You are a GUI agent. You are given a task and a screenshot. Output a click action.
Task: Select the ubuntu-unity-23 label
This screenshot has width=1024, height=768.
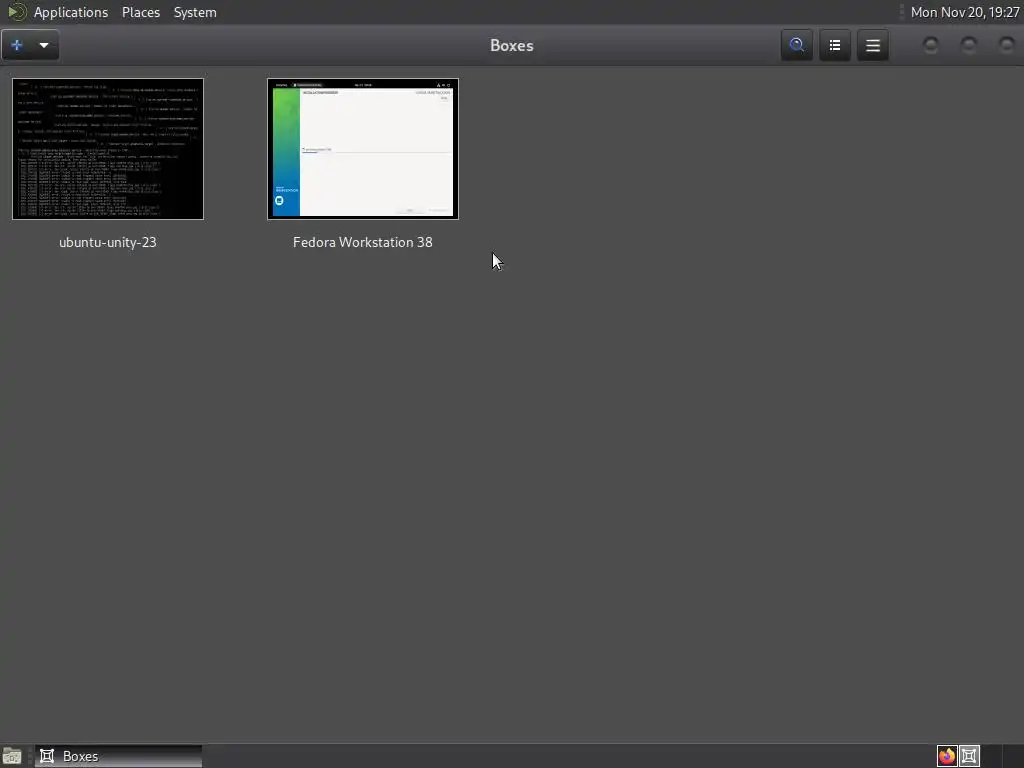click(x=108, y=242)
